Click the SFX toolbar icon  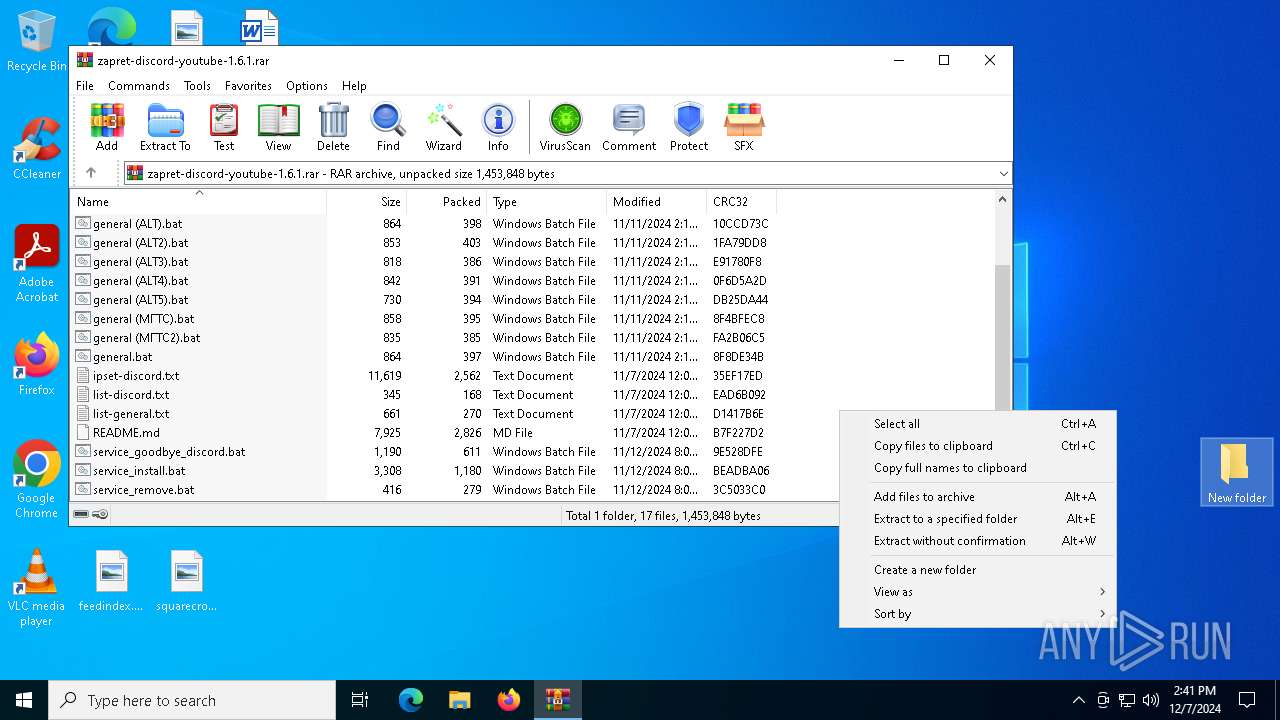coord(744,127)
